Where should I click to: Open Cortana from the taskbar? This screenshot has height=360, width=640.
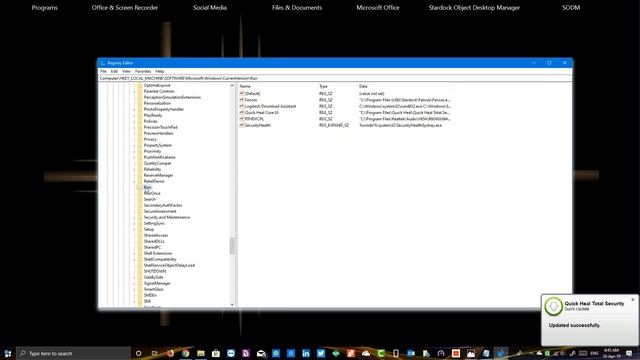138,353
